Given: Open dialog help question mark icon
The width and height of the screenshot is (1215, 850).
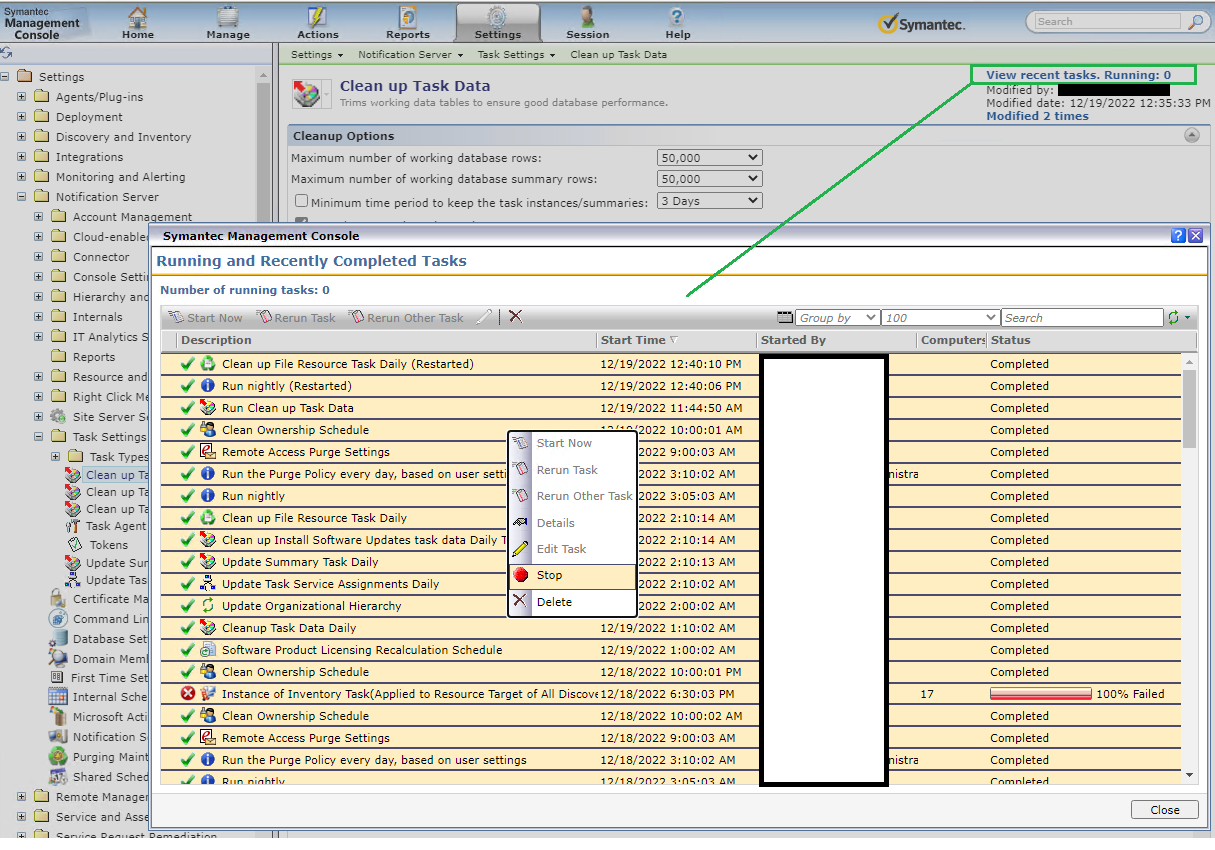Looking at the screenshot, I should [1178, 236].
